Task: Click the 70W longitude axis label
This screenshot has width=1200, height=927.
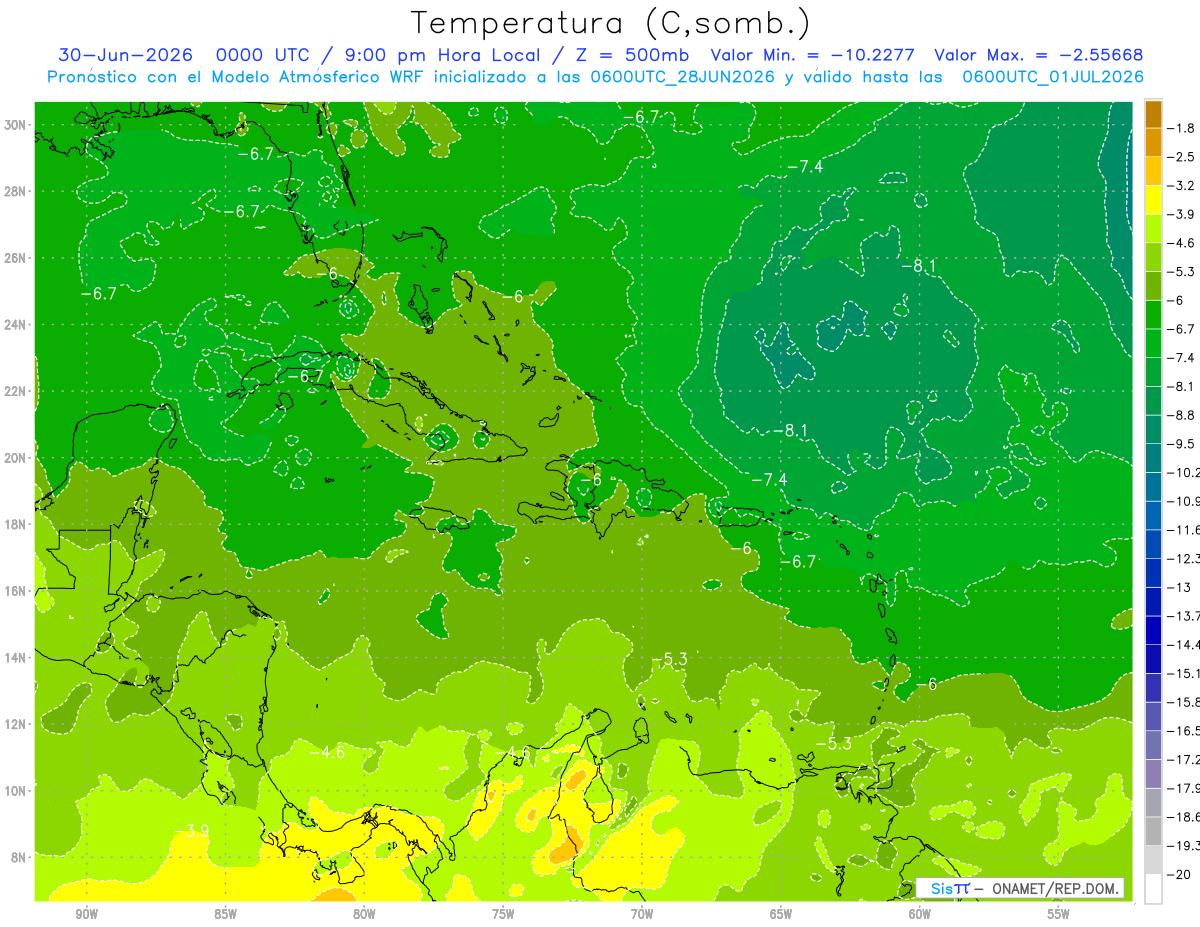Action: [x=642, y=915]
